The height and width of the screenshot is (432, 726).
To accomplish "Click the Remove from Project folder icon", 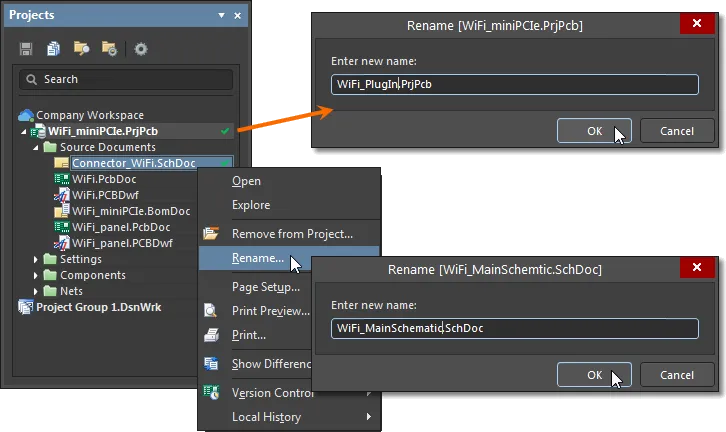I will 211,233.
